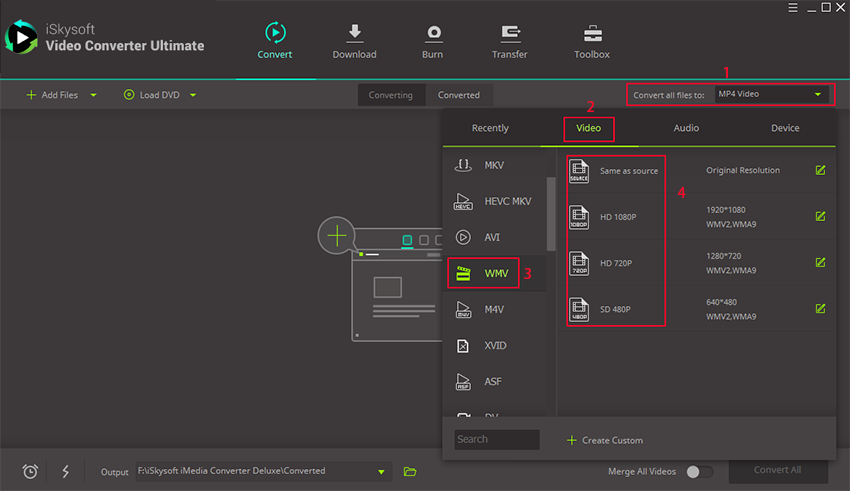Open the Burn disc section
This screenshot has height=491, width=850.
coord(434,33)
